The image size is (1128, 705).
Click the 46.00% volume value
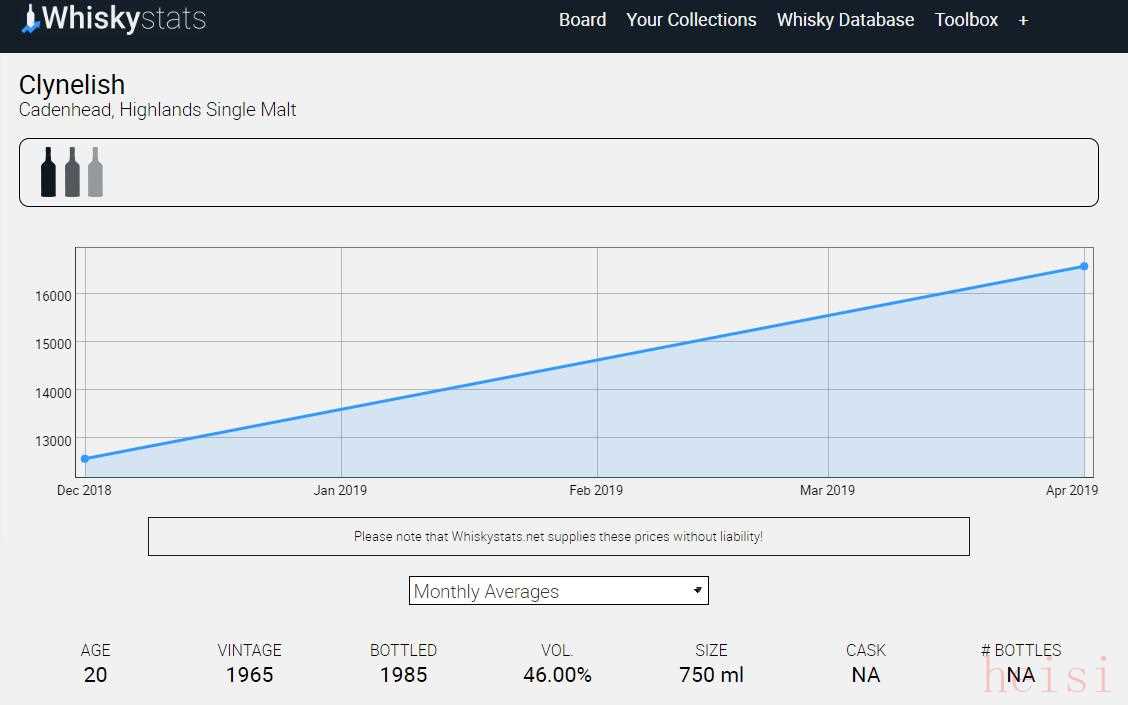pyautogui.click(x=557, y=675)
